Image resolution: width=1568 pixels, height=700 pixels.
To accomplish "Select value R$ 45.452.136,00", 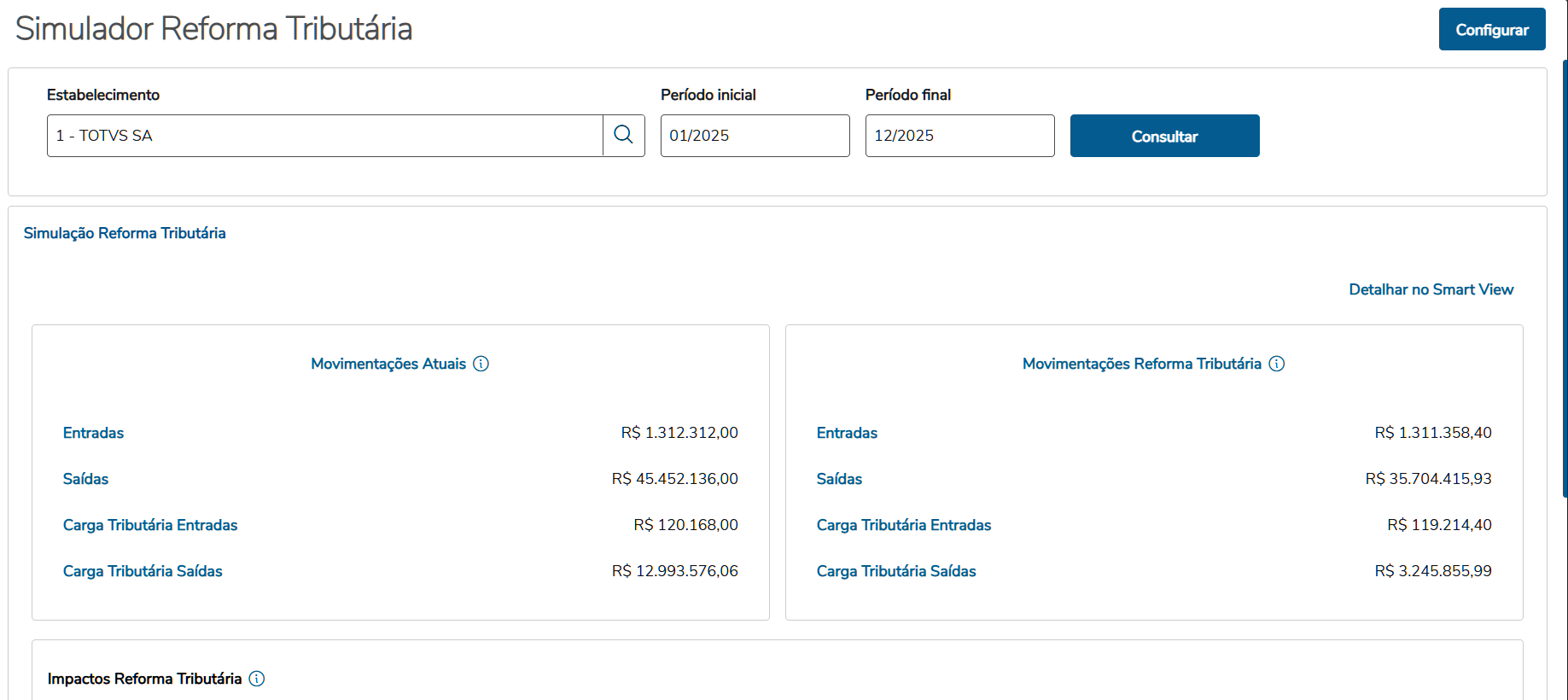I will click(675, 479).
